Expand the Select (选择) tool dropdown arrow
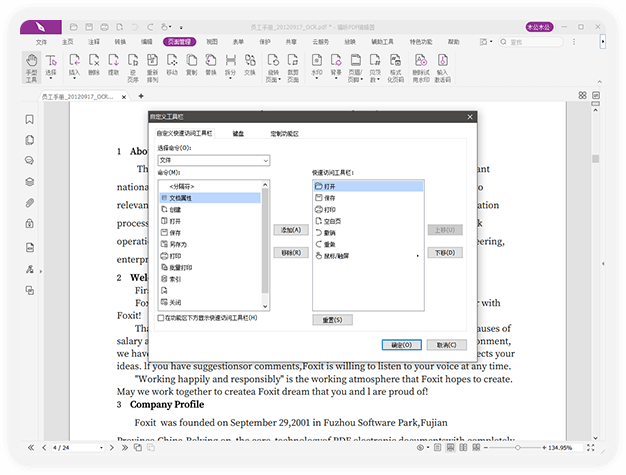Image resolution: width=626 pixels, height=475 pixels. 51,79
